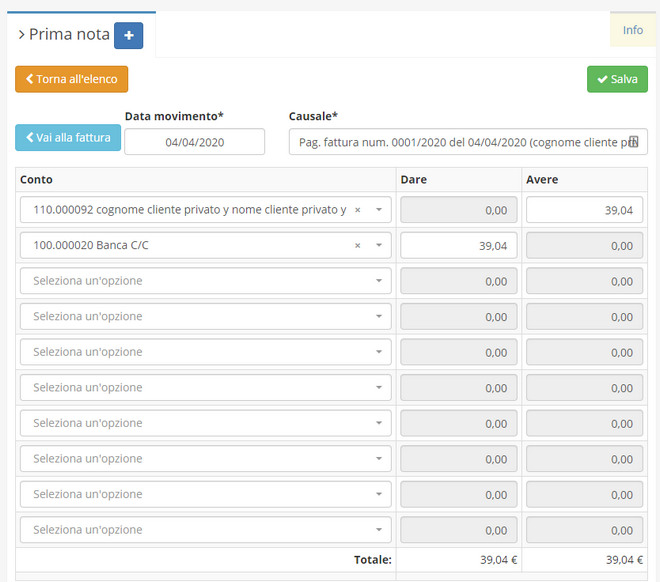This screenshot has width=660, height=582.
Task: Open the third row Seleziona un'opzione dropdown
Action: (204, 281)
